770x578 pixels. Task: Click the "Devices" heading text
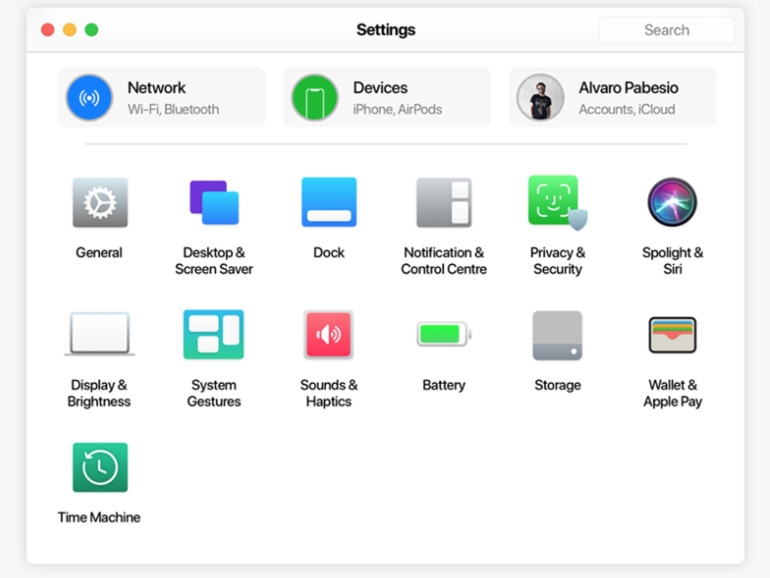(380, 87)
